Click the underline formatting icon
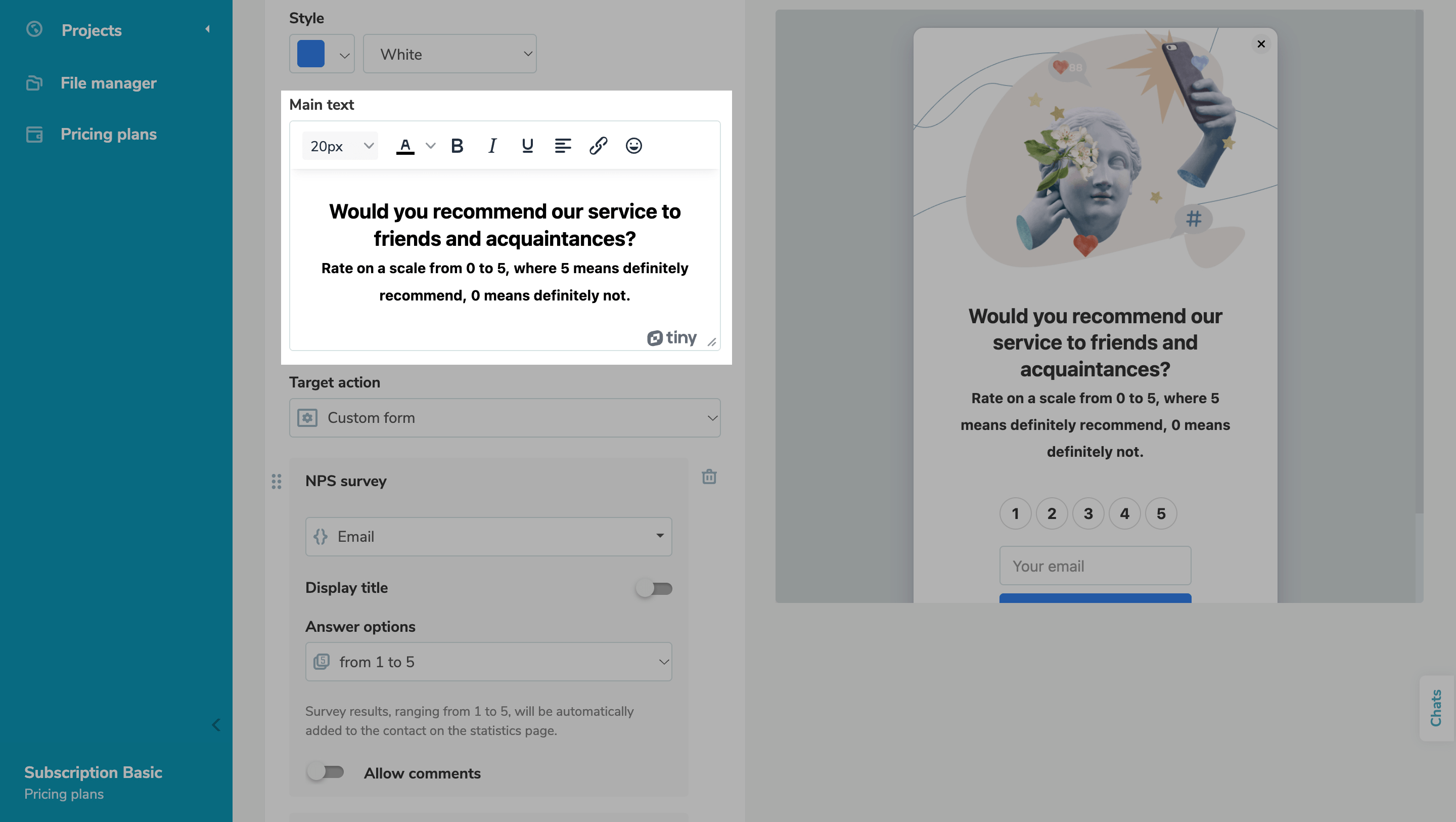The image size is (1456, 822). coord(527,146)
